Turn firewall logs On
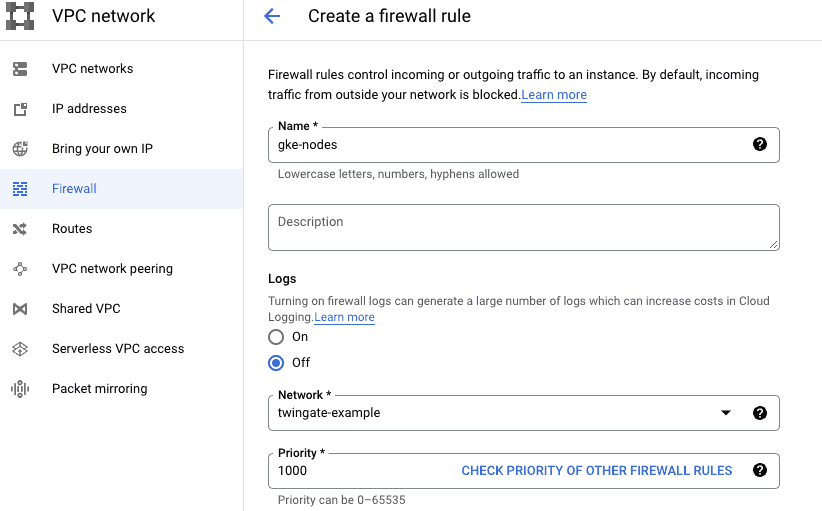Viewport: 822px width, 511px height. [x=276, y=337]
